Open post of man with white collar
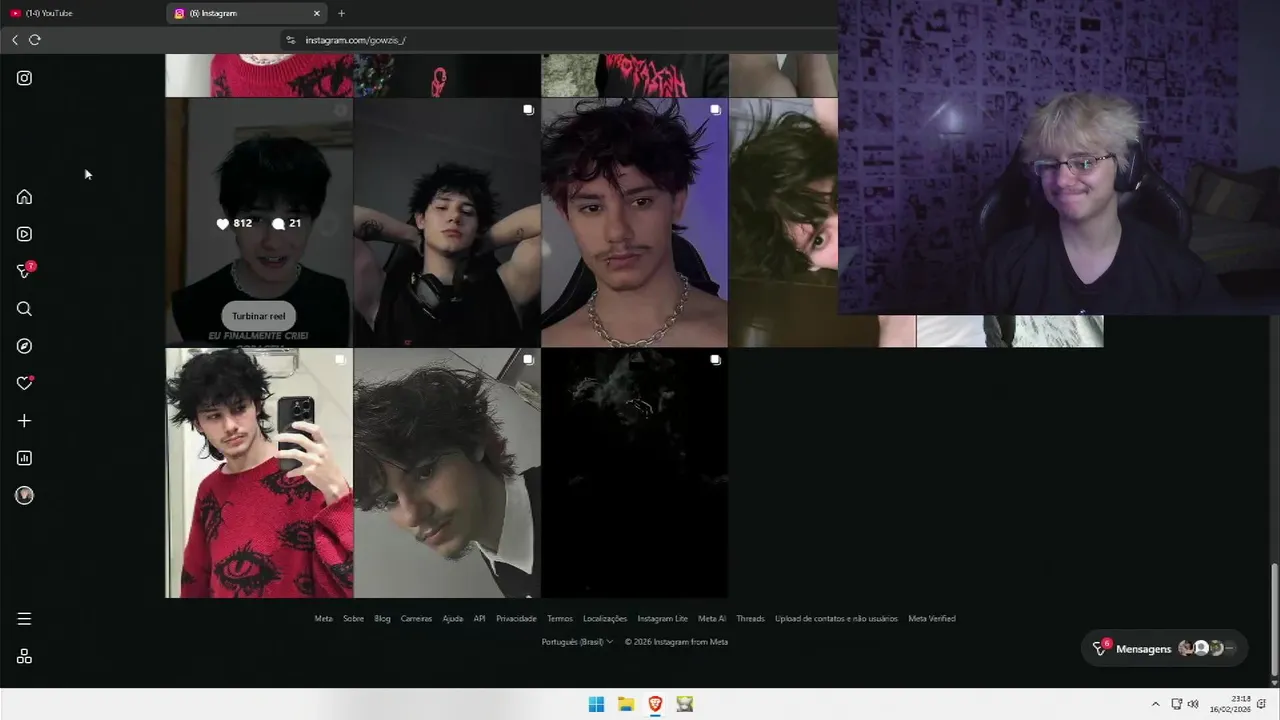 pos(447,473)
